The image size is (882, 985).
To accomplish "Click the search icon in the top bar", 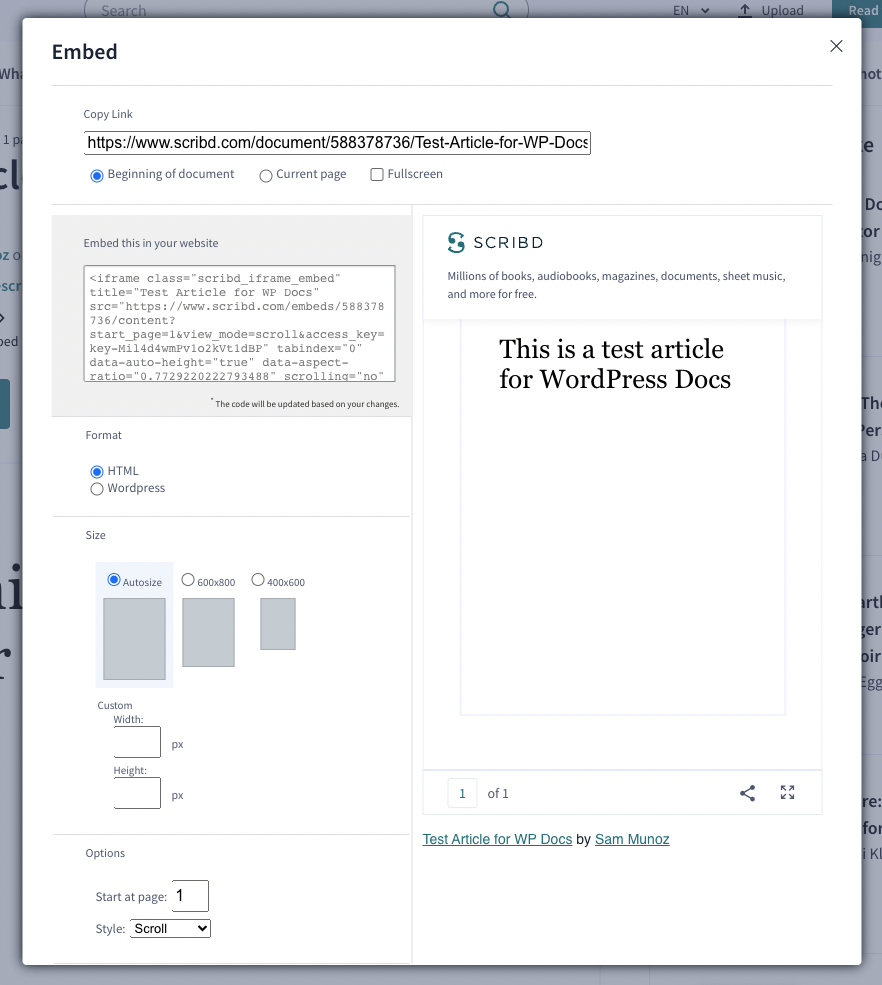I will click(499, 9).
